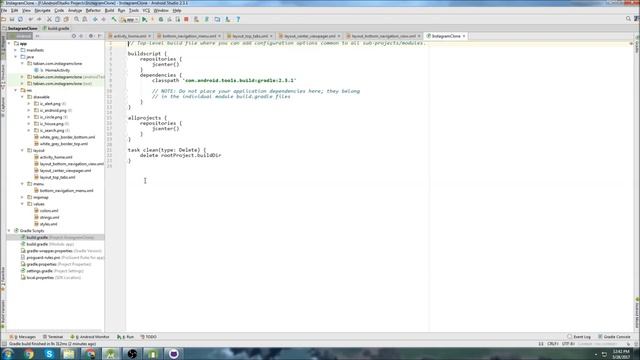The width and height of the screenshot is (640, 360).
Task: Switch to activity_home.xml editor tab
Action: (x=129, y=36)
